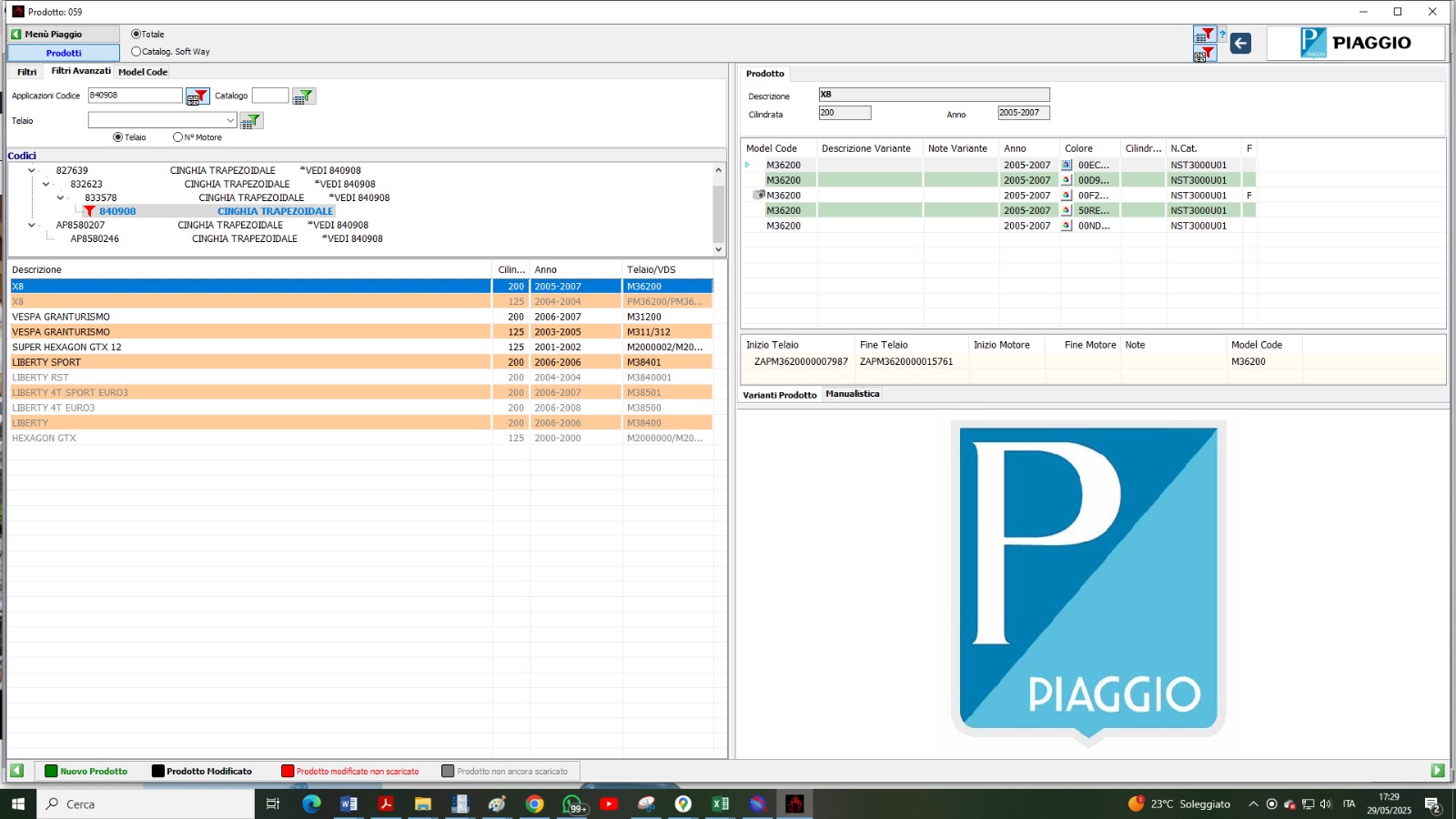
Task: Open Excel from the Windows taskbar
Action: click(720, 804)
